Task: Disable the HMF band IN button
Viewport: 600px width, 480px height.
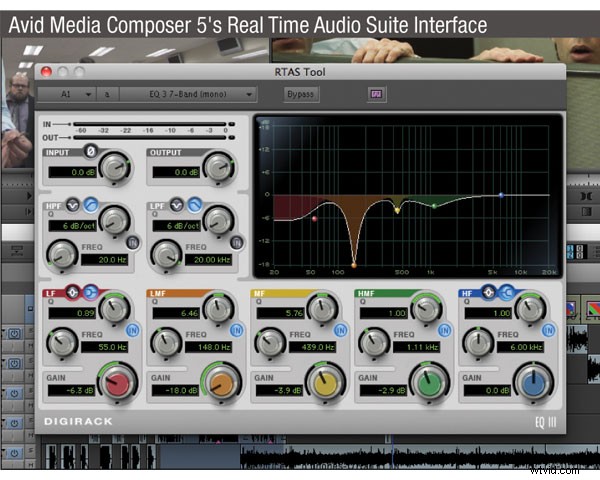Action: tap(445, 330)
